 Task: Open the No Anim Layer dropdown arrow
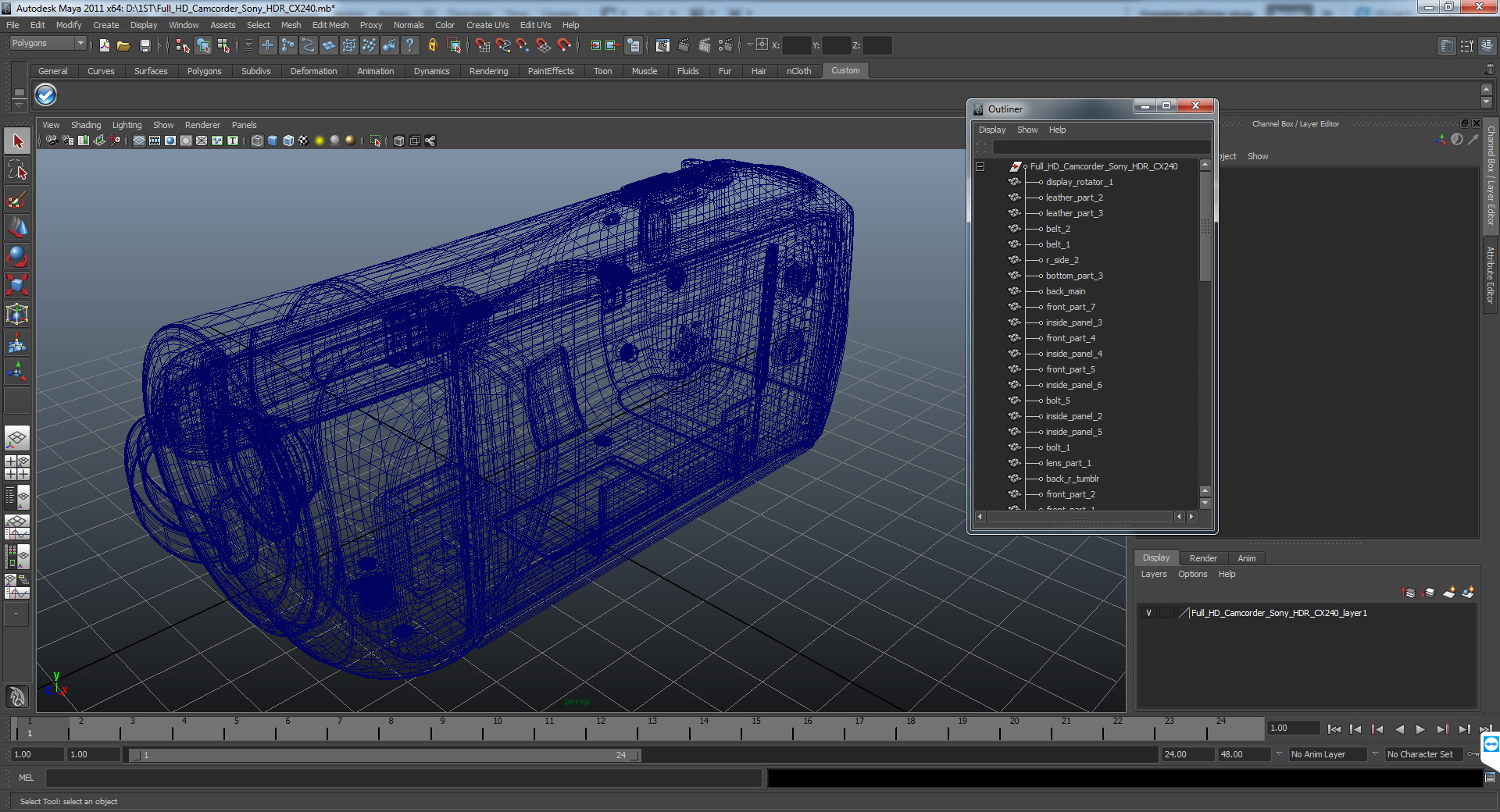pos(1279,754)
